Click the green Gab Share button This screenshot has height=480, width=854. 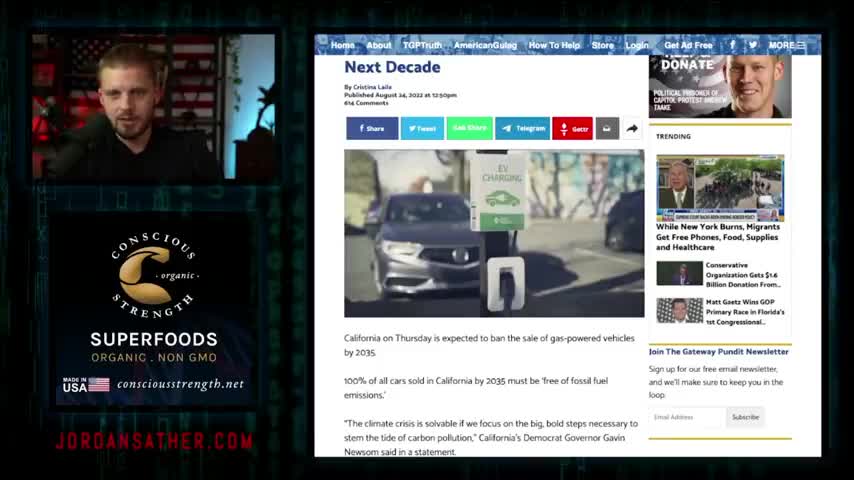click(469, 128)
